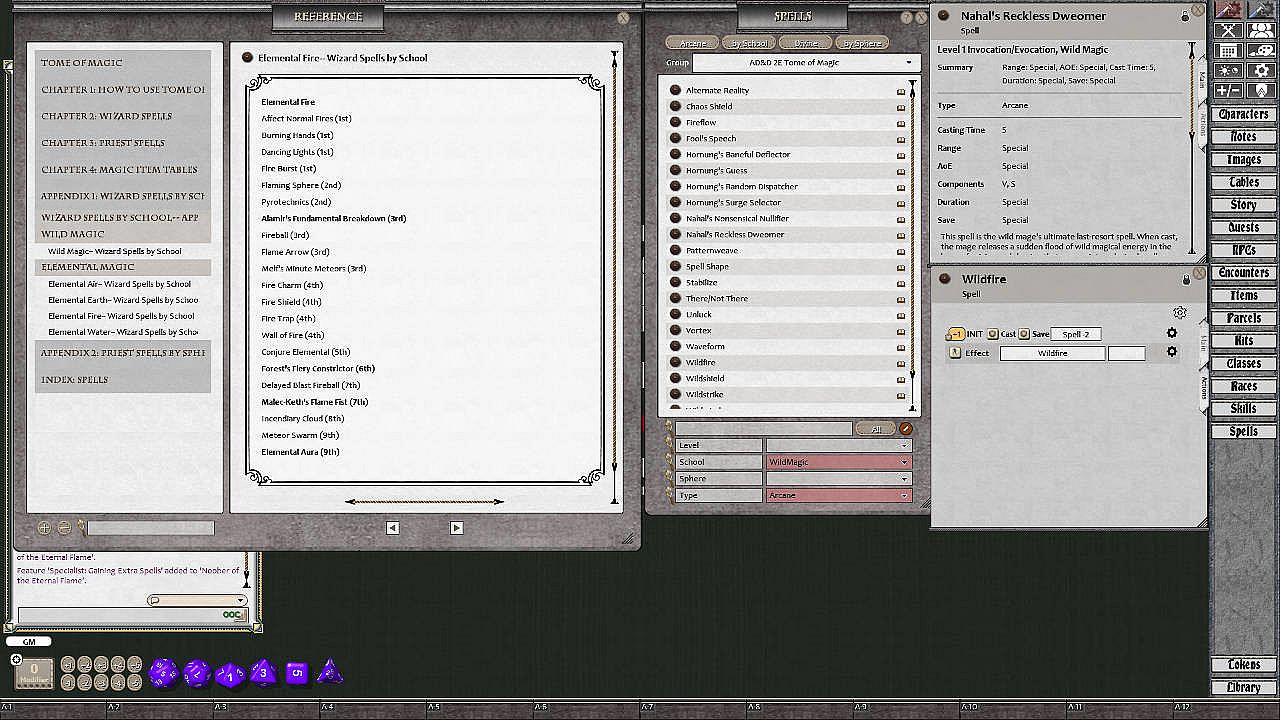The height and width of the screenshot is (720, 1280).
Task: Click the module book icon beside Chaos Shield
Action: coord(901,107)
